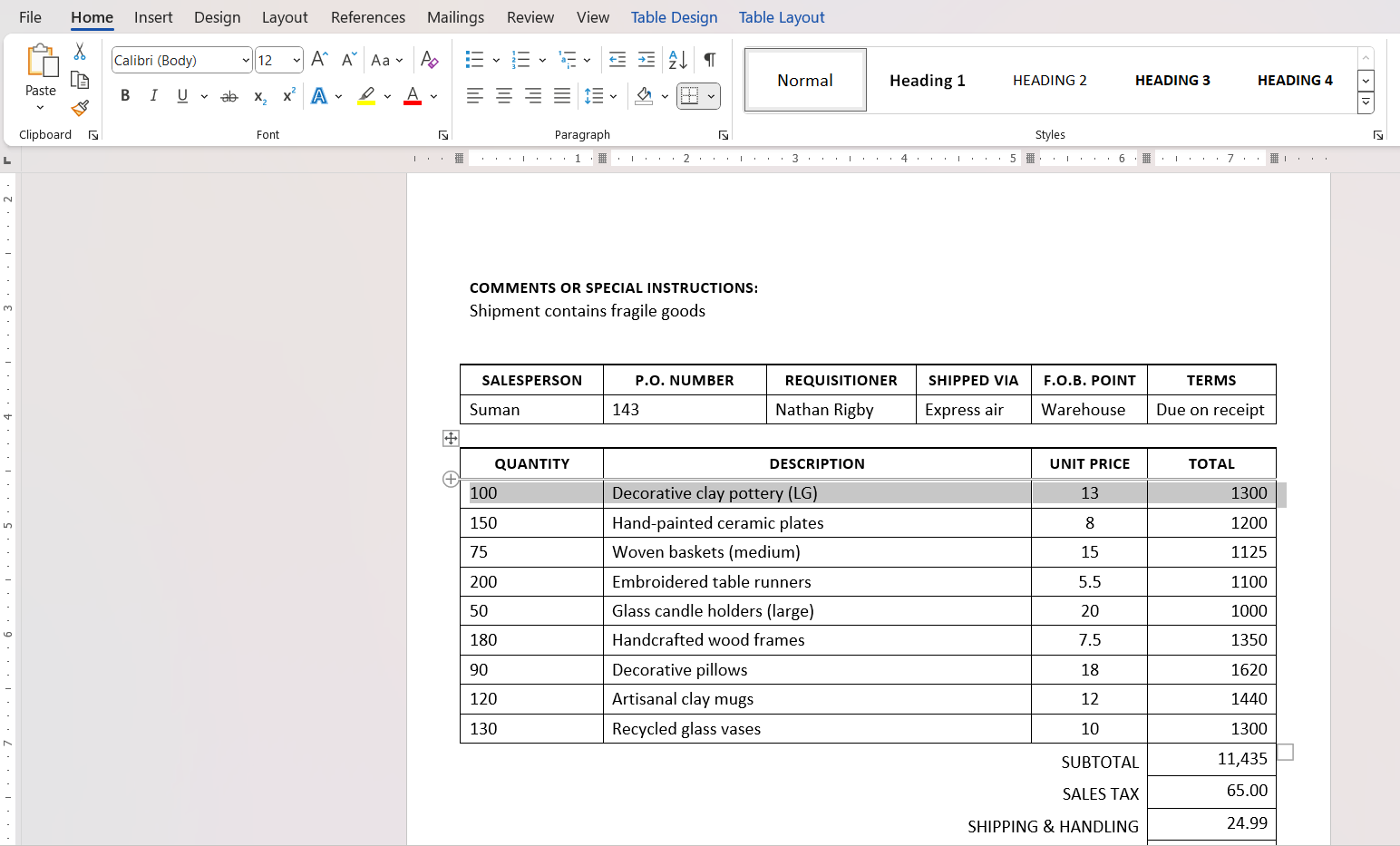Open the Table Layout tab
The height and width of the screenshot is (846, 1400).
click(x=782, y=17)
